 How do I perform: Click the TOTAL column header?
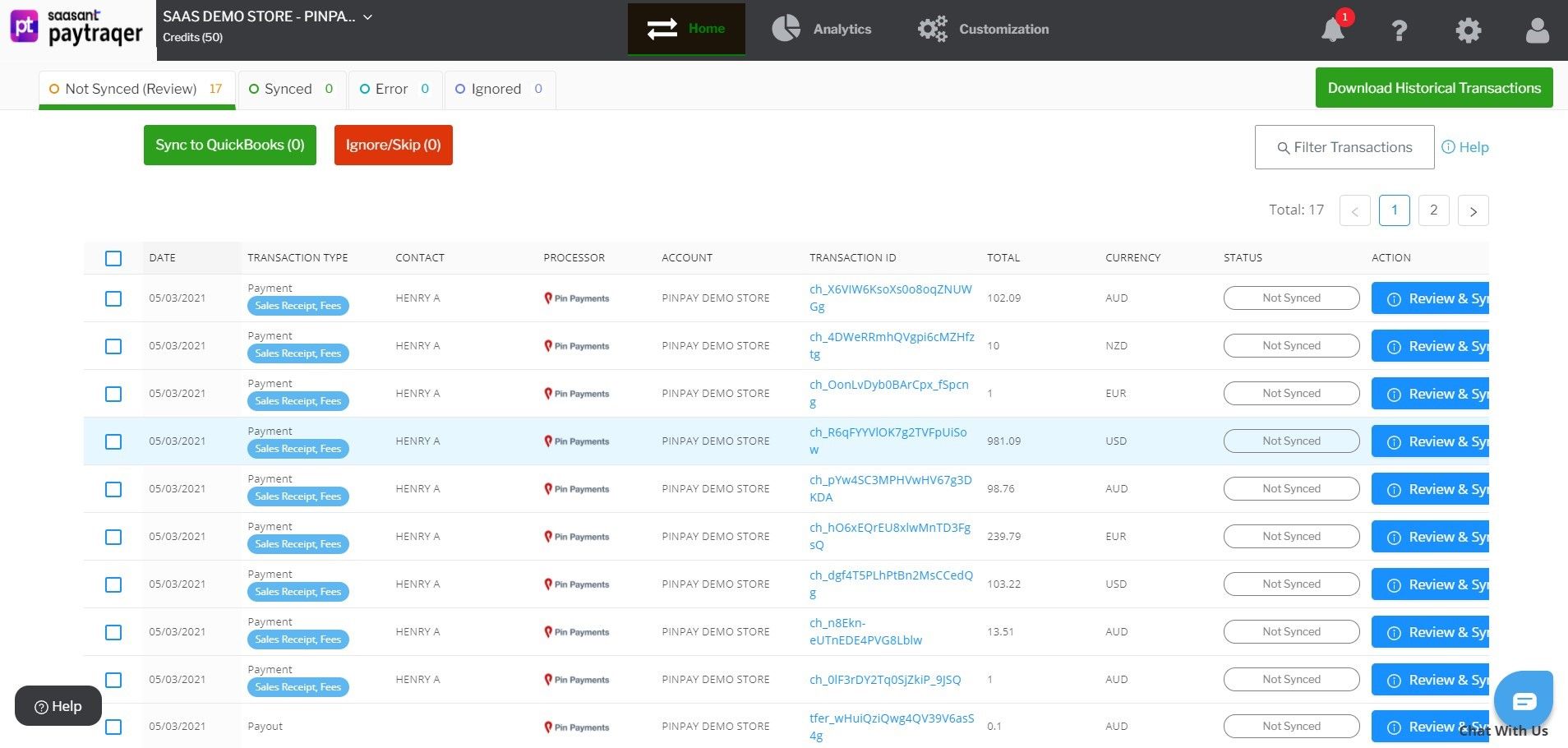[1003, 258]
